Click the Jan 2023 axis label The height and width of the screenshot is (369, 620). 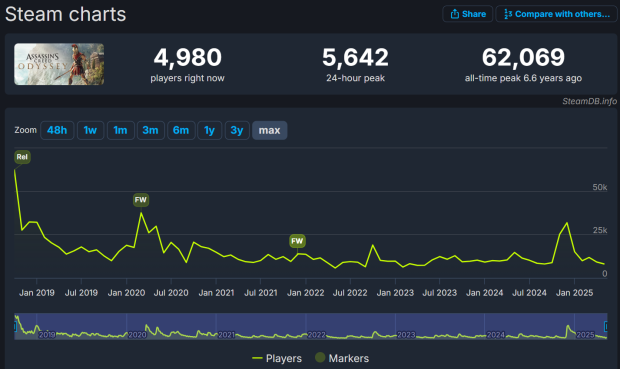(395, 293)
